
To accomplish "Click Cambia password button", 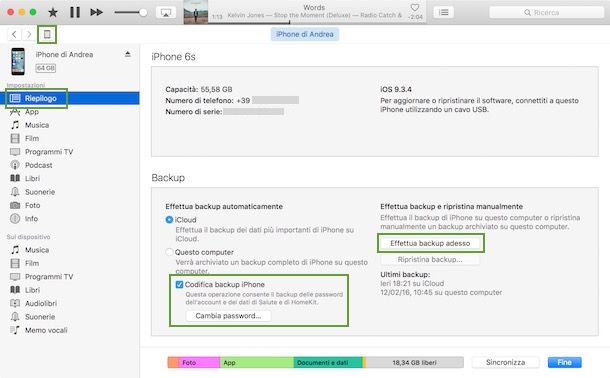I will pyautogui.click(x=228, y=316).
